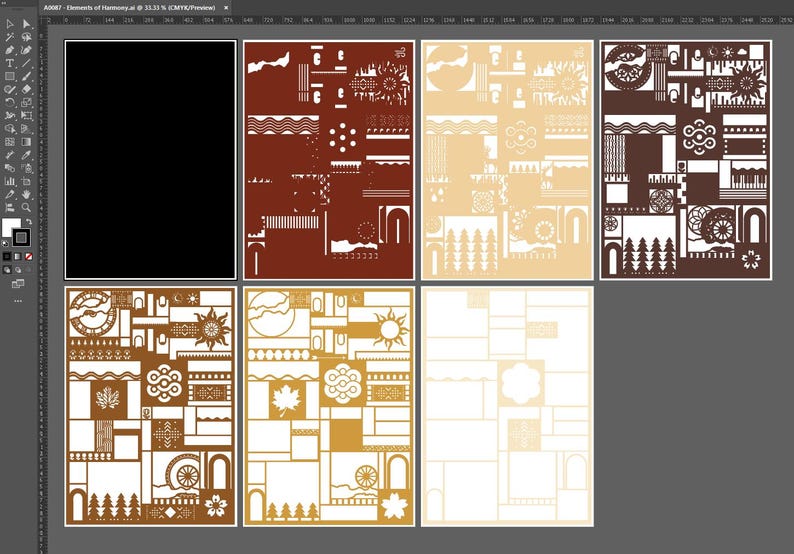794x554 pixels.
Task: Select the Slice tool
Action: [x=10, y=194]
